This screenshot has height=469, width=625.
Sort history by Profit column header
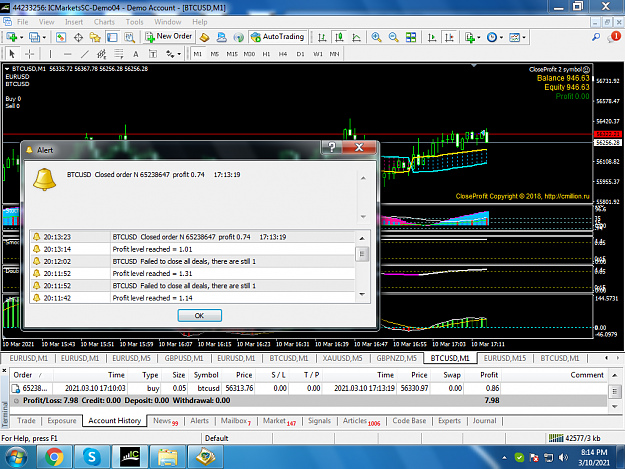489,375
